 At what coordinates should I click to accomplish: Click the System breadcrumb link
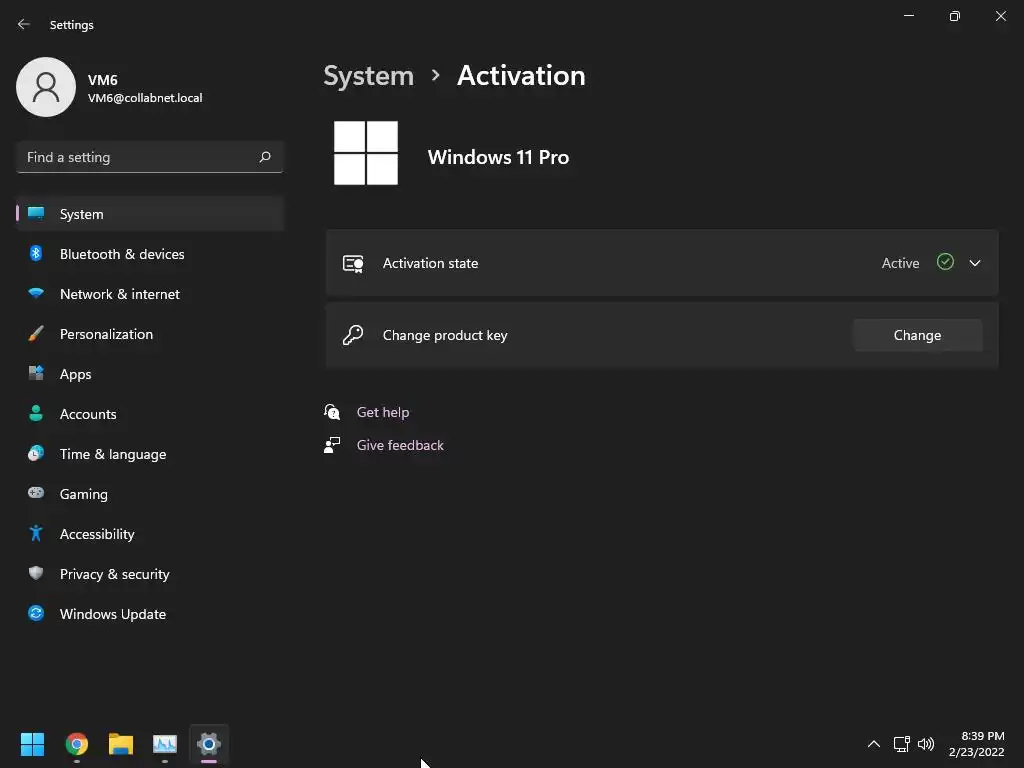[x=368, y=76]
